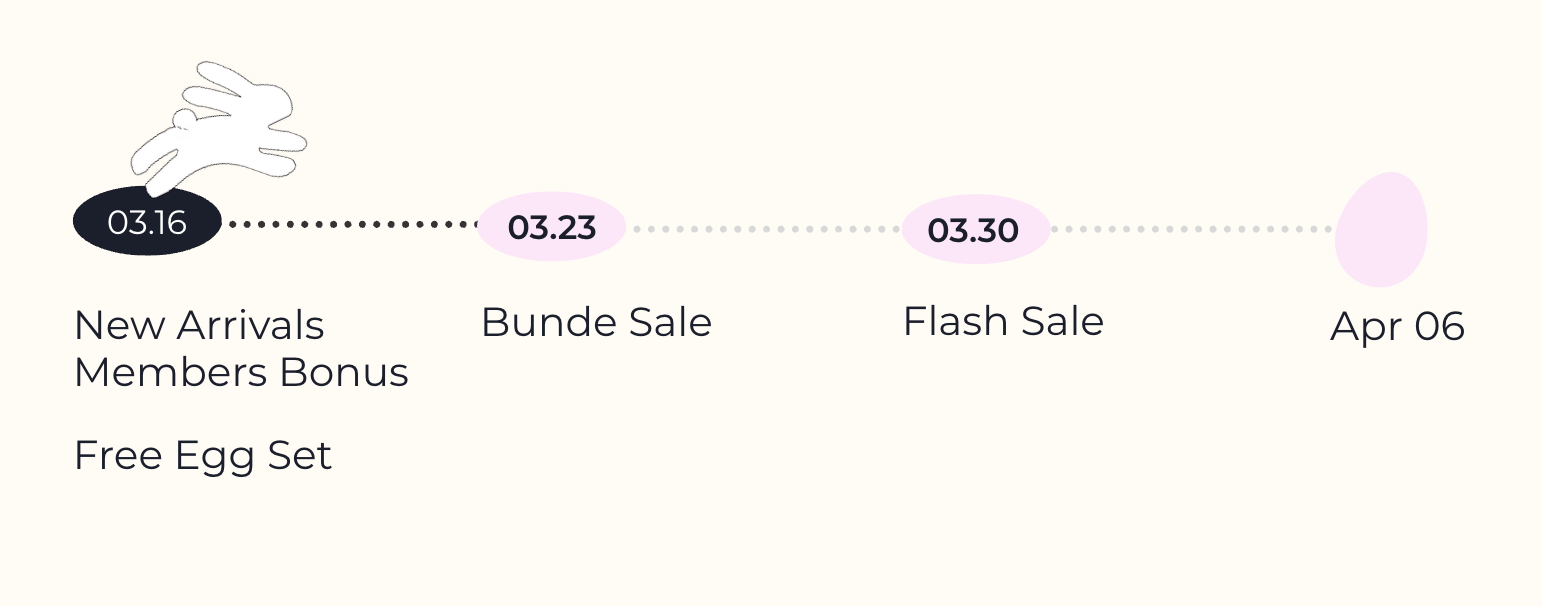This screenshot has width=1542, height=606.
Task: Select the Apr 06 date label
Action: (x=1397, y=327)
